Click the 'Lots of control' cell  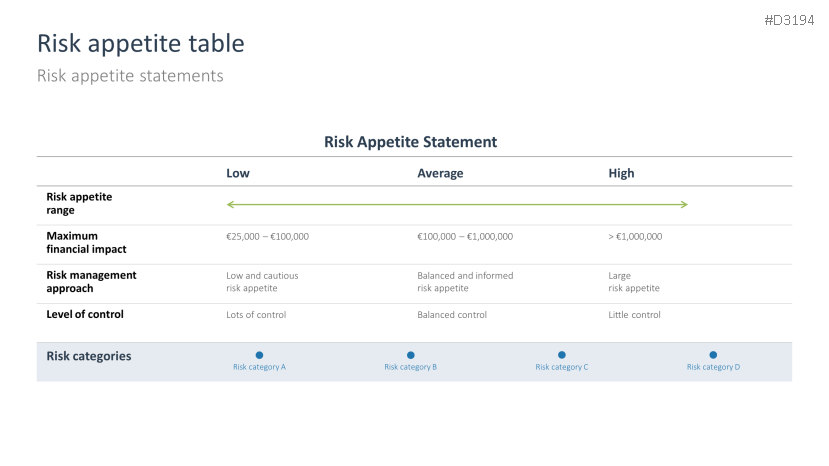[x=256, y=315]
